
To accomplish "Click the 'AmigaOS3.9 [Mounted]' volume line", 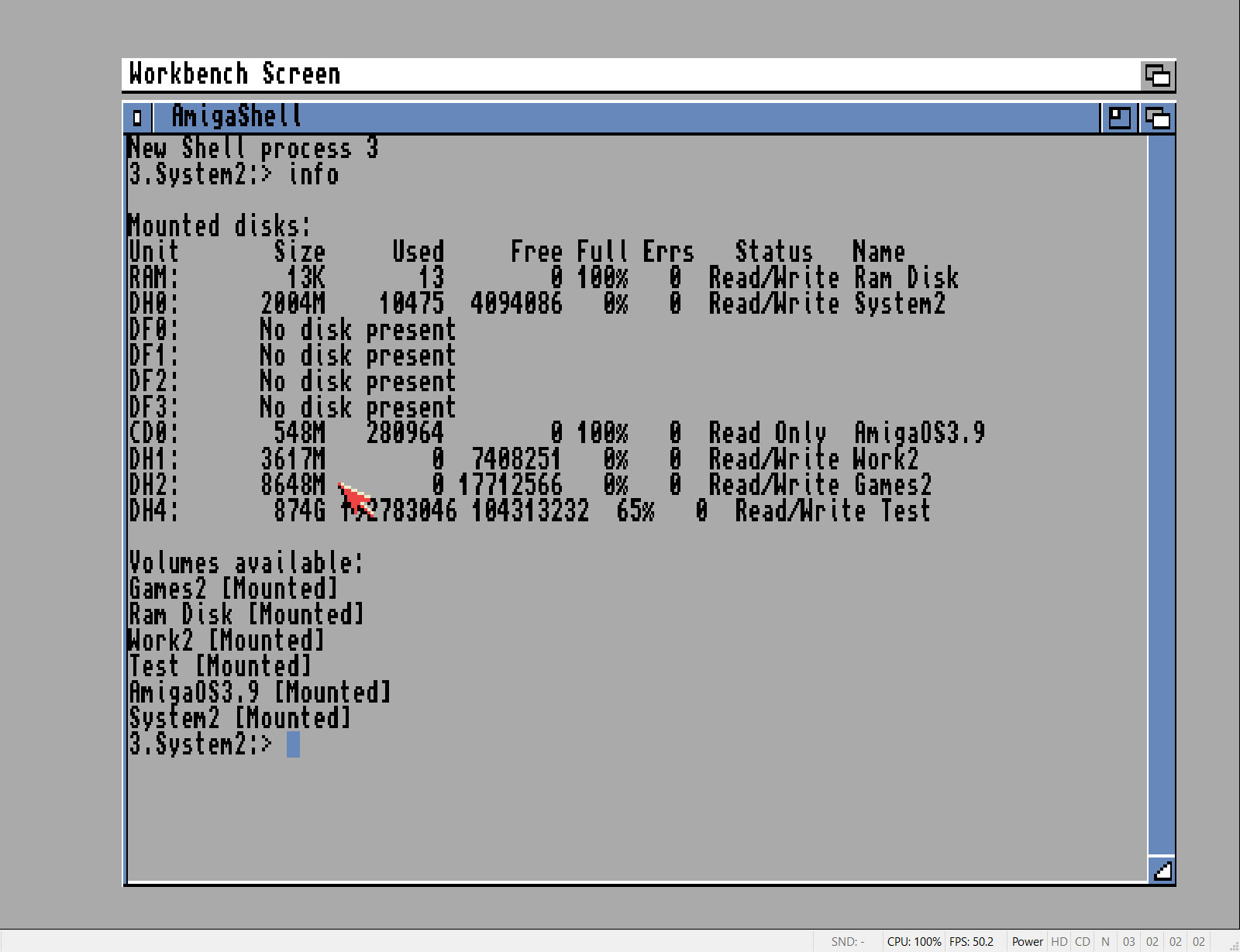I will coord(260,693).
